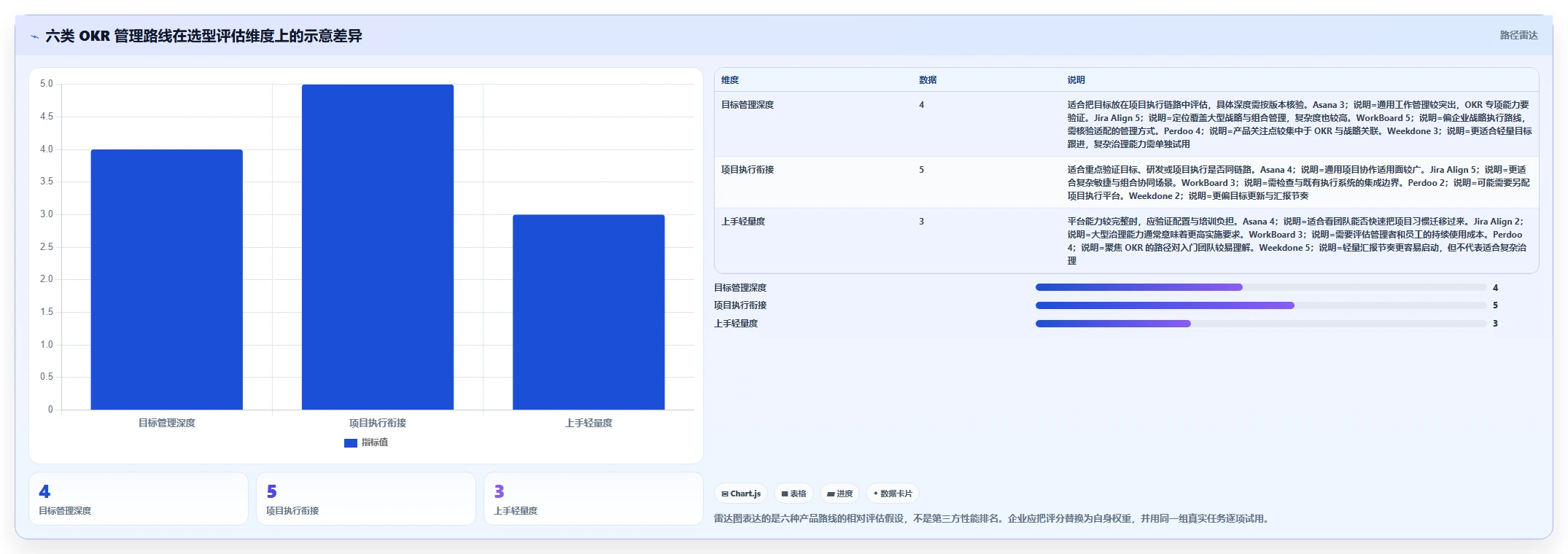
Task: Click description starting 适合把目标放在项目执行链路中评估
Action: tap(1300, 125)
